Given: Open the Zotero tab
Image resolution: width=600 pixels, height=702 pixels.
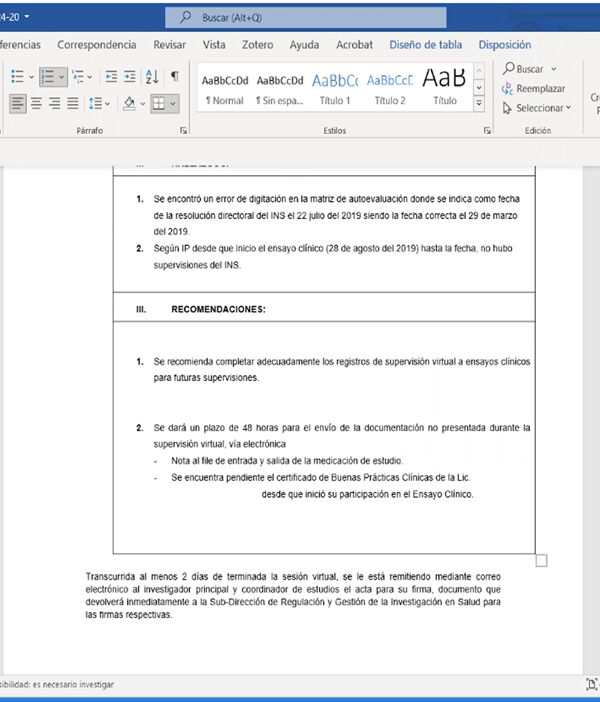Looking at the screenshot, I should pyautogui.click(x=257, y=45).
